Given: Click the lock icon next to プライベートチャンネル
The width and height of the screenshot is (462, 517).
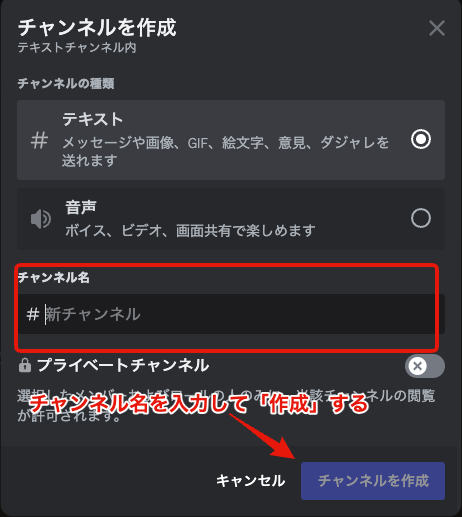Looking at the screenshot, I should [x=25, y=365].
